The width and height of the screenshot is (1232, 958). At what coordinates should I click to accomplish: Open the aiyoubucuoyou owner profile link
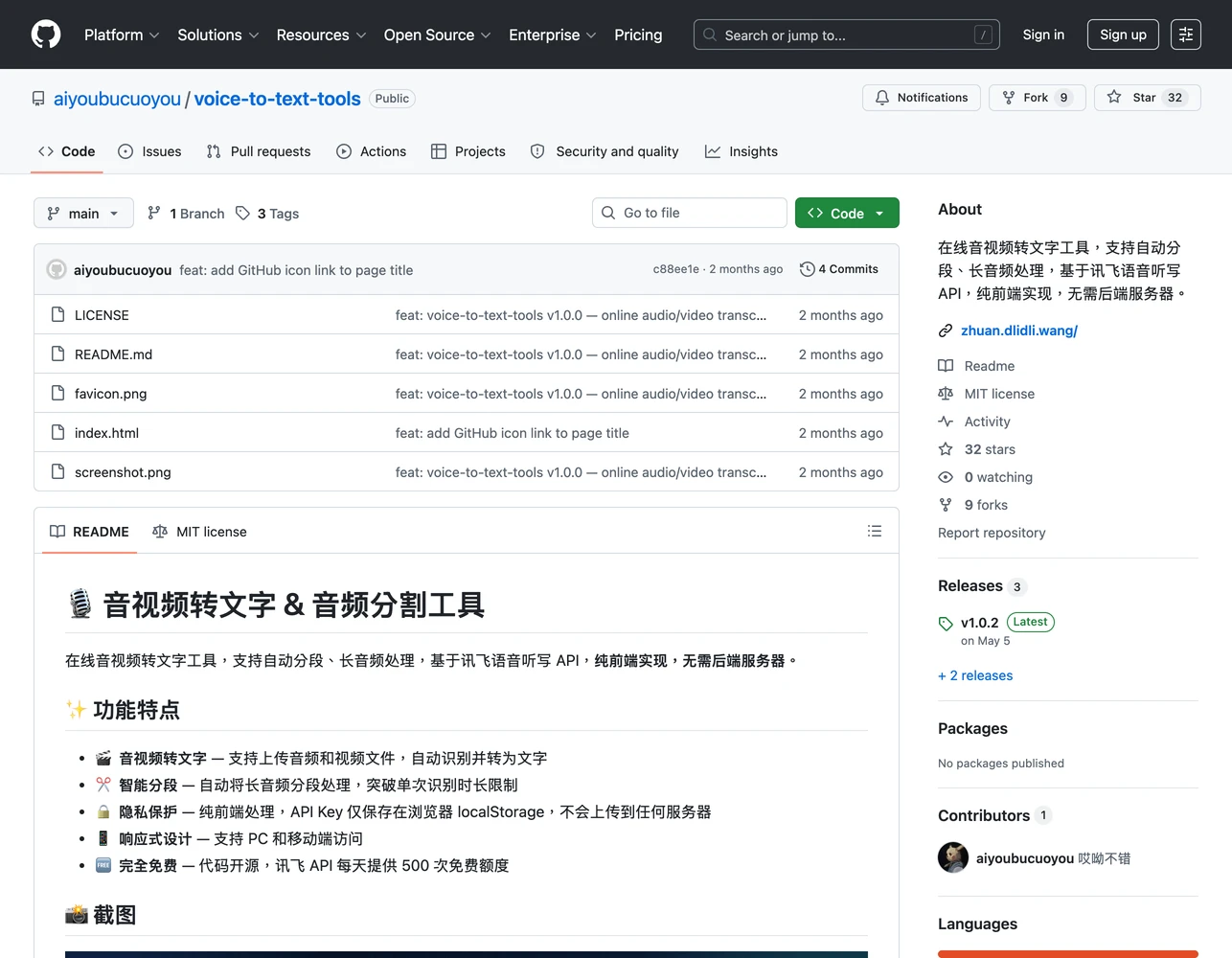coord(117,99)
